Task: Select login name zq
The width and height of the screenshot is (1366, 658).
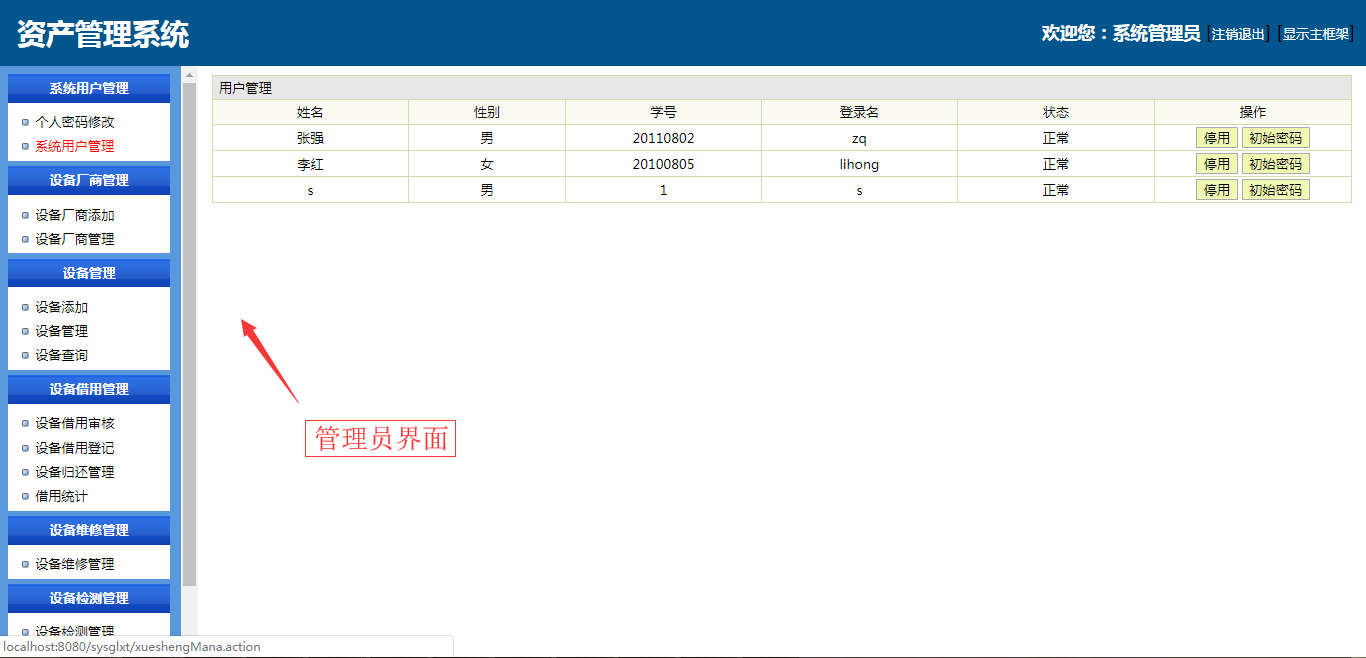Action: pyautogui.click(x=859, y=138)
